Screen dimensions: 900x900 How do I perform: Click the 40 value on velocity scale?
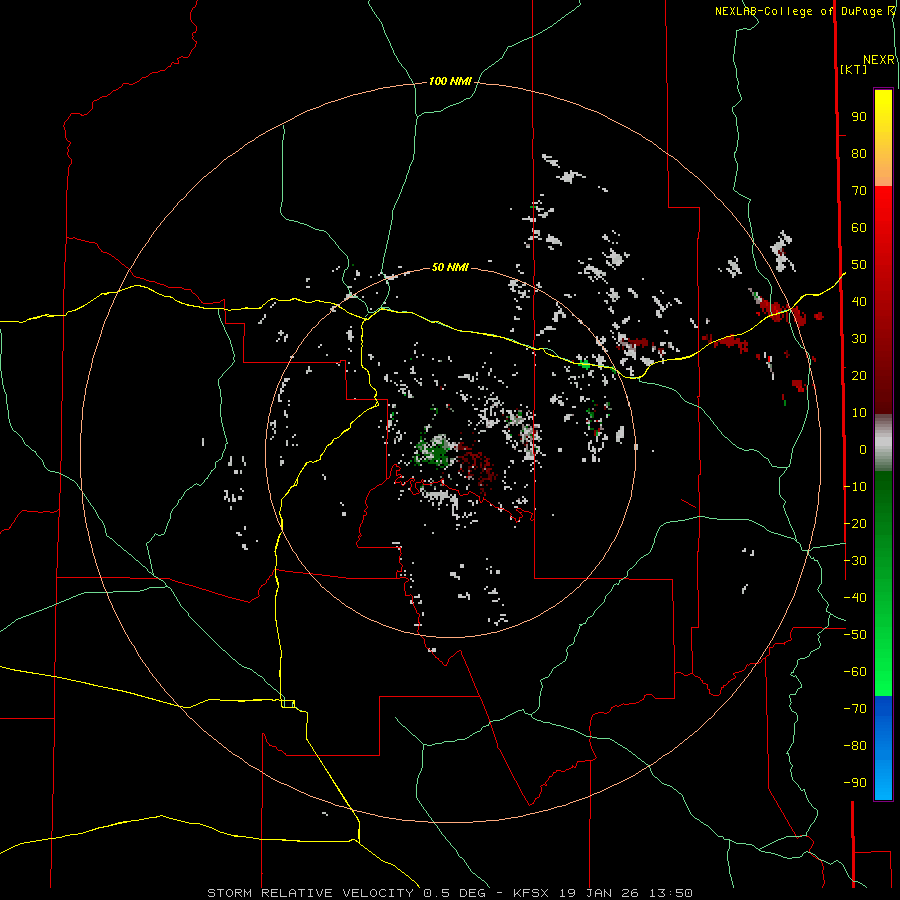(x=859, y=301)
